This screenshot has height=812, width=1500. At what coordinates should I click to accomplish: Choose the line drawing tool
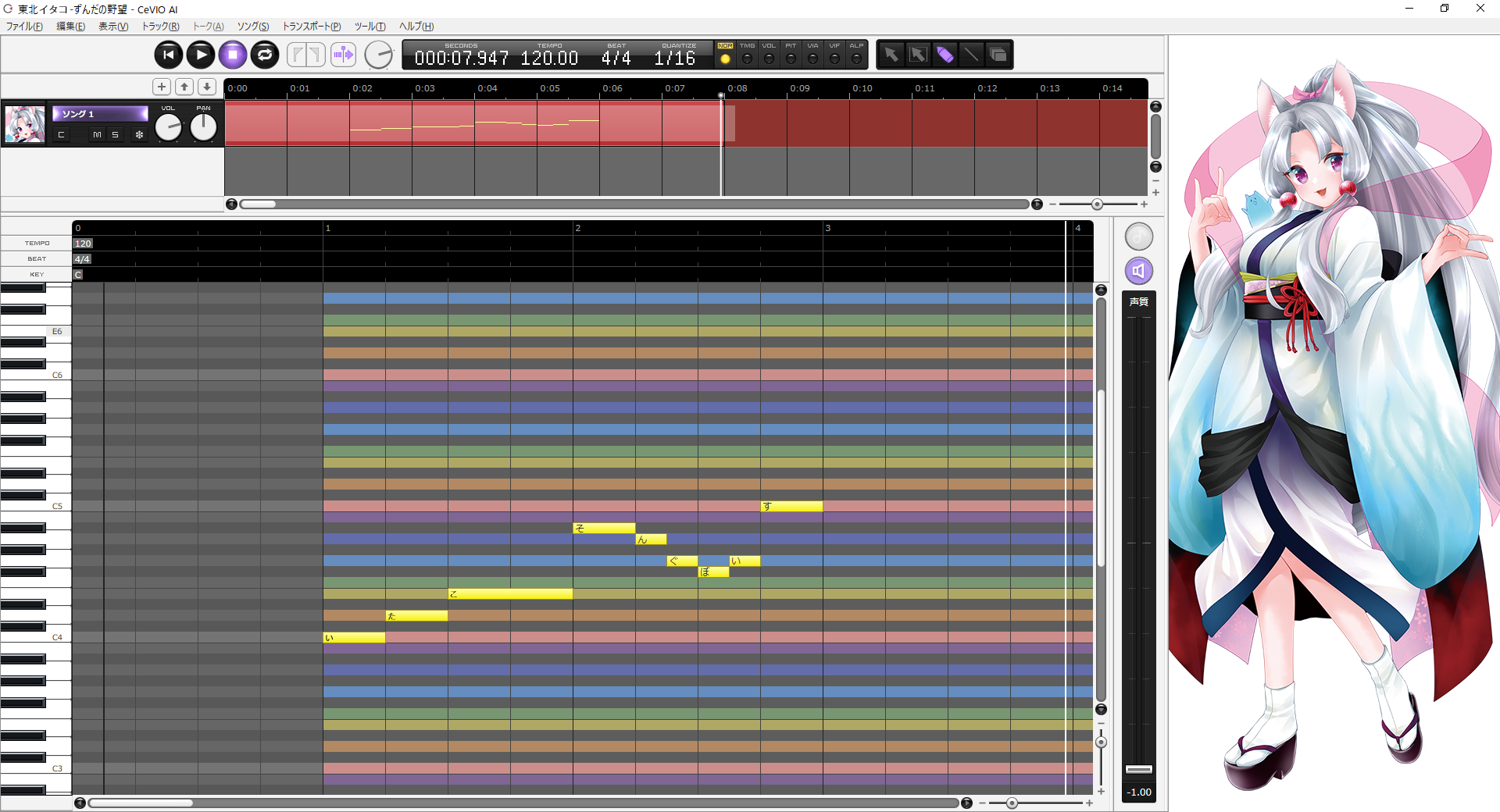971,55
